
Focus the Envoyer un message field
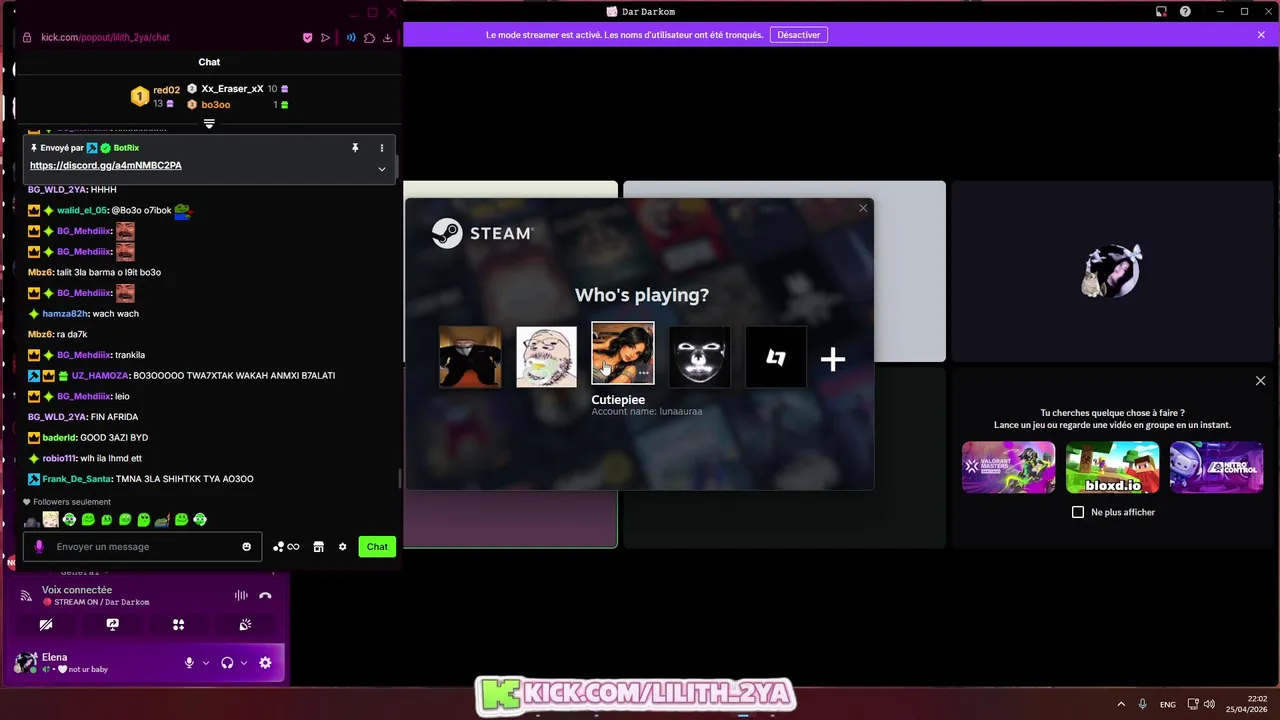[x=142, y=546]
